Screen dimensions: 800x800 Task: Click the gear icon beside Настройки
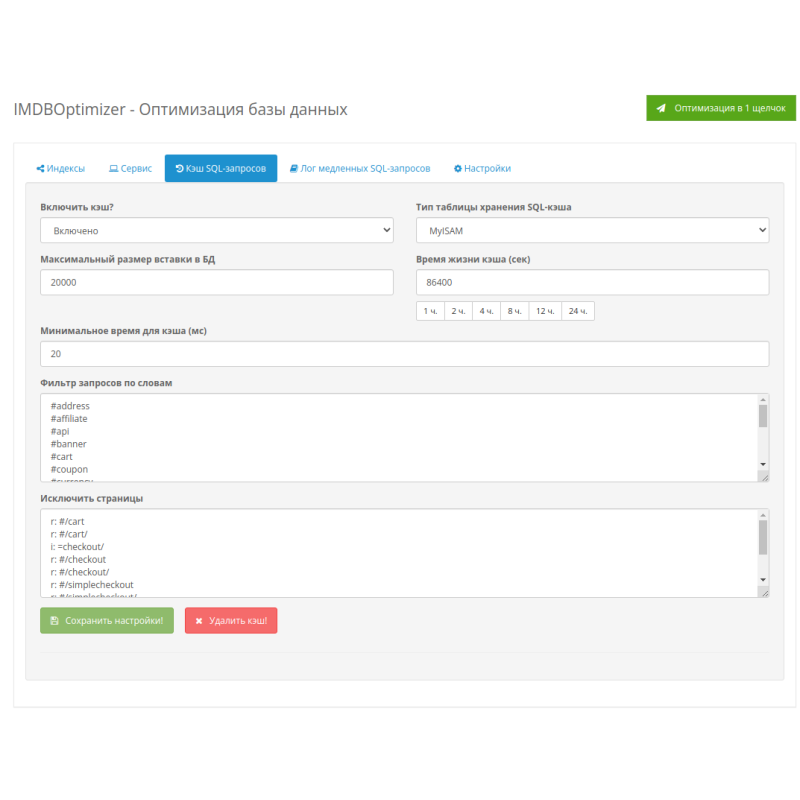pyautogui.click(x=458, y=169)
